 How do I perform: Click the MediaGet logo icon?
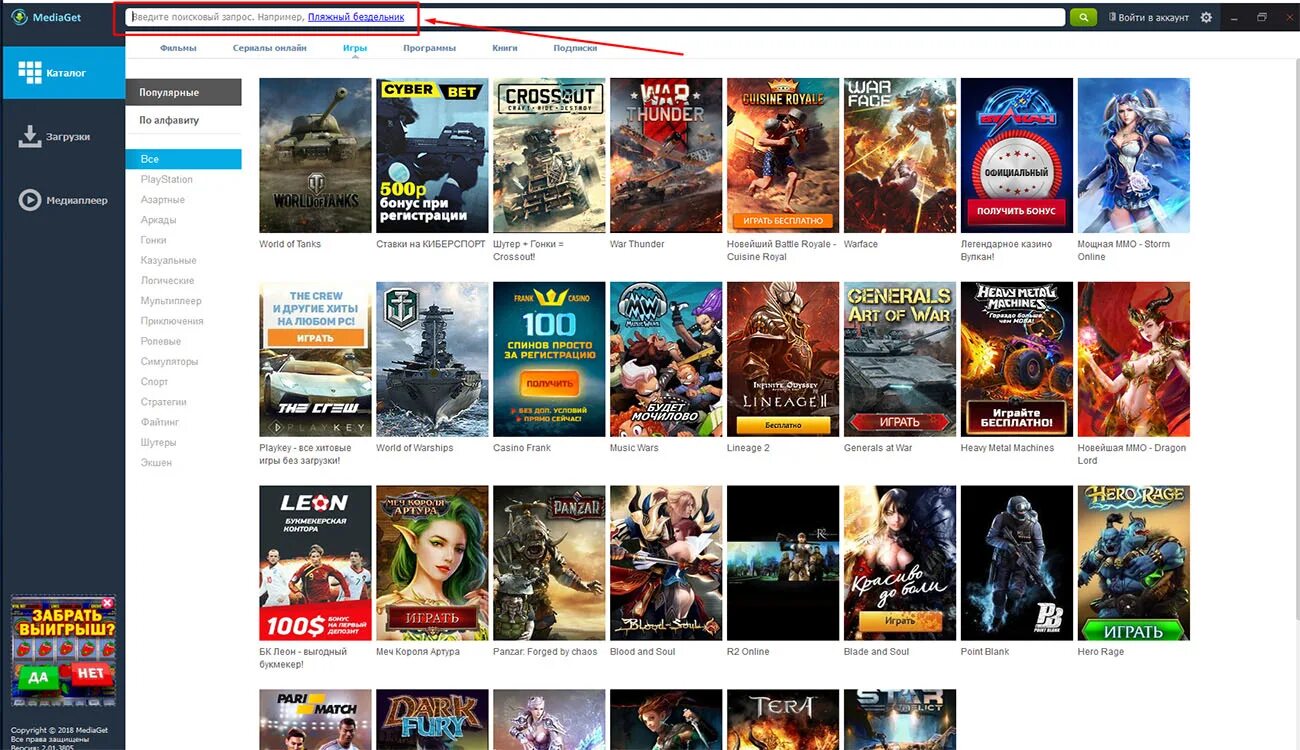[19, 17]
